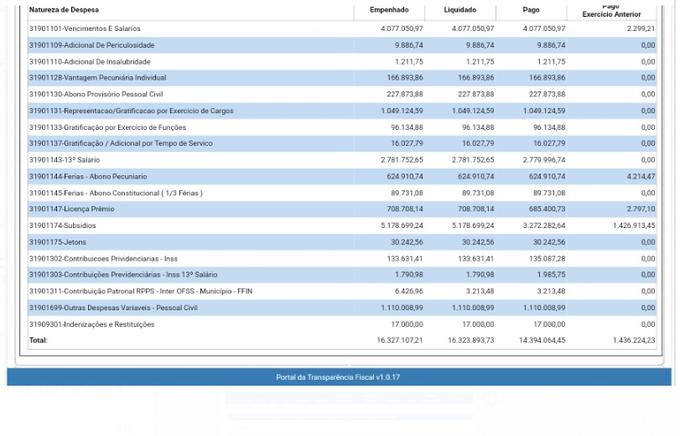Click the Natureza de Despesa column header

click(x=64, y=10)
